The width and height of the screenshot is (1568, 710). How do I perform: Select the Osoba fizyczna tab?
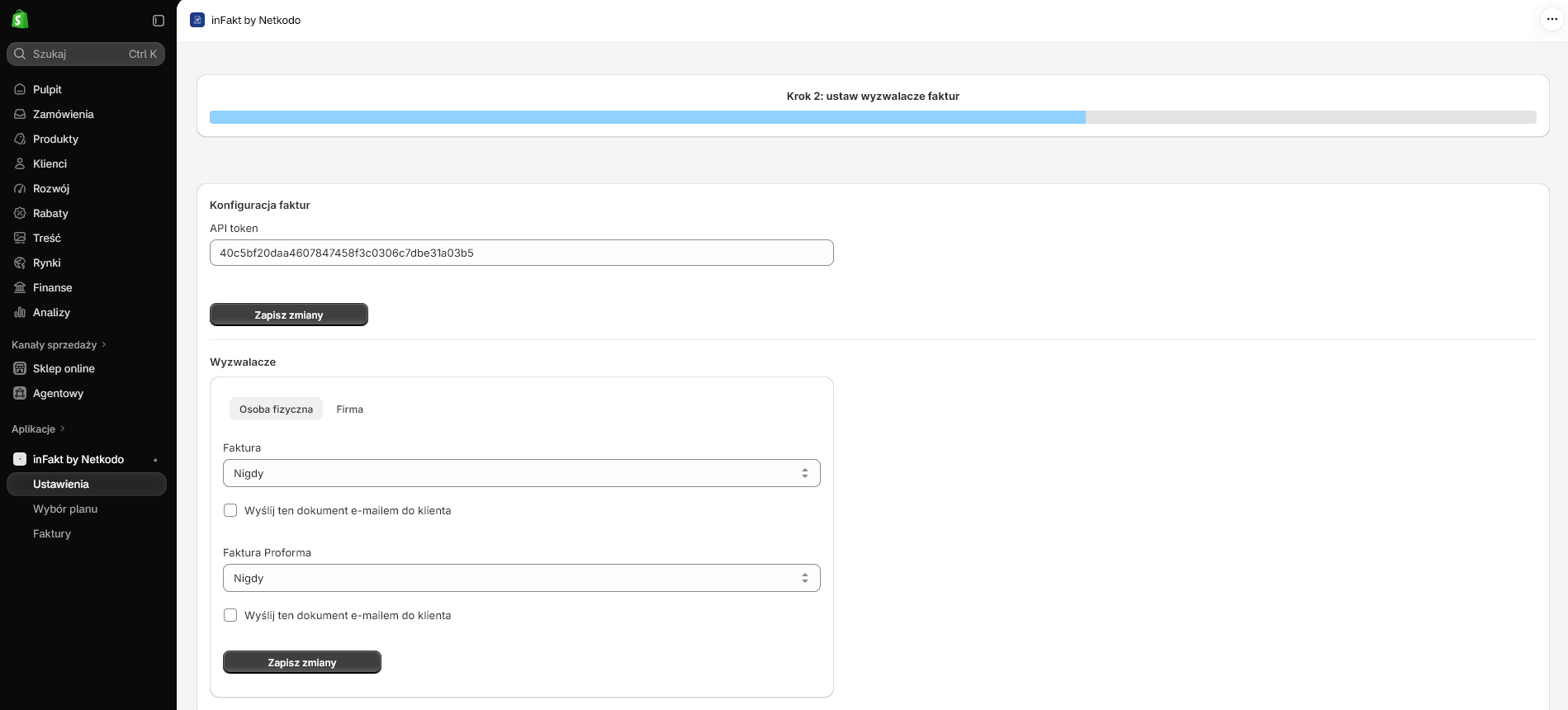pos(276,409)
